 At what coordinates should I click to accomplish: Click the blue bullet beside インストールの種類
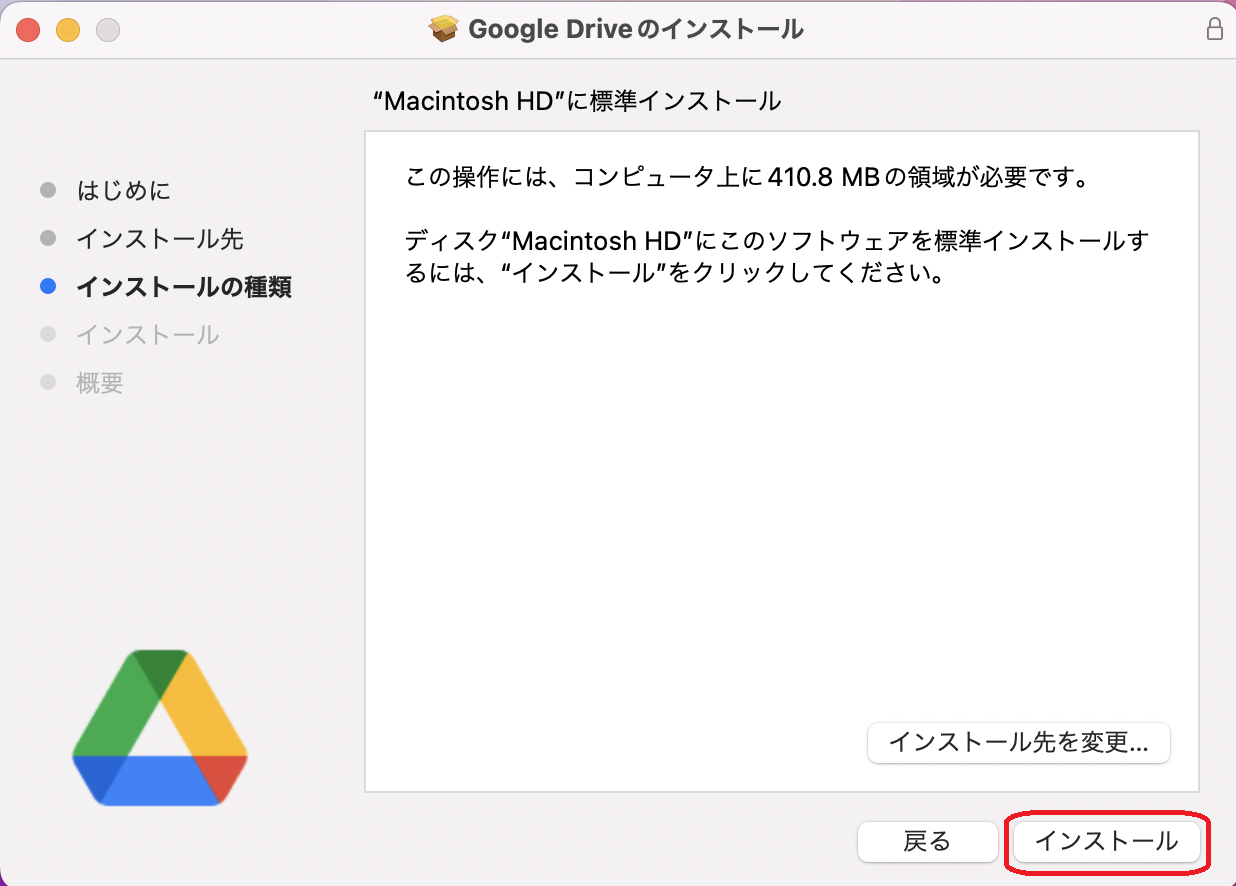[x=48, y=287]
